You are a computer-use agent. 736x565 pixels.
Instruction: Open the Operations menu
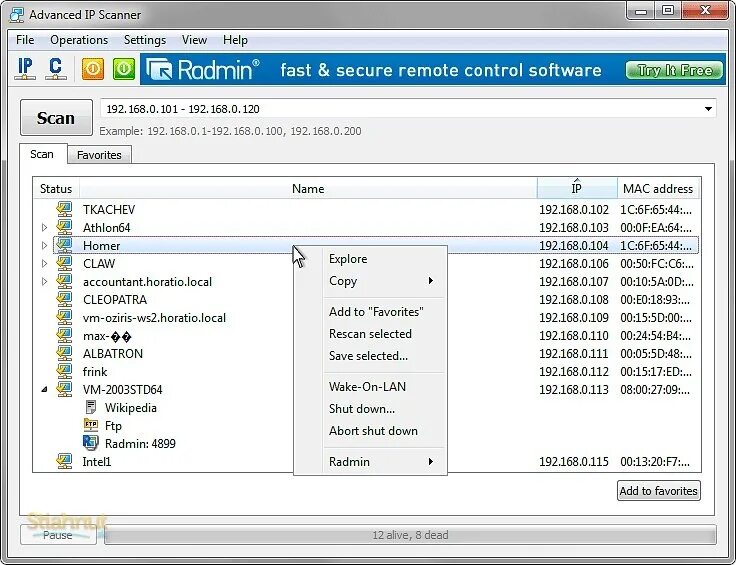pyautogui.click(x=79, y=40)
